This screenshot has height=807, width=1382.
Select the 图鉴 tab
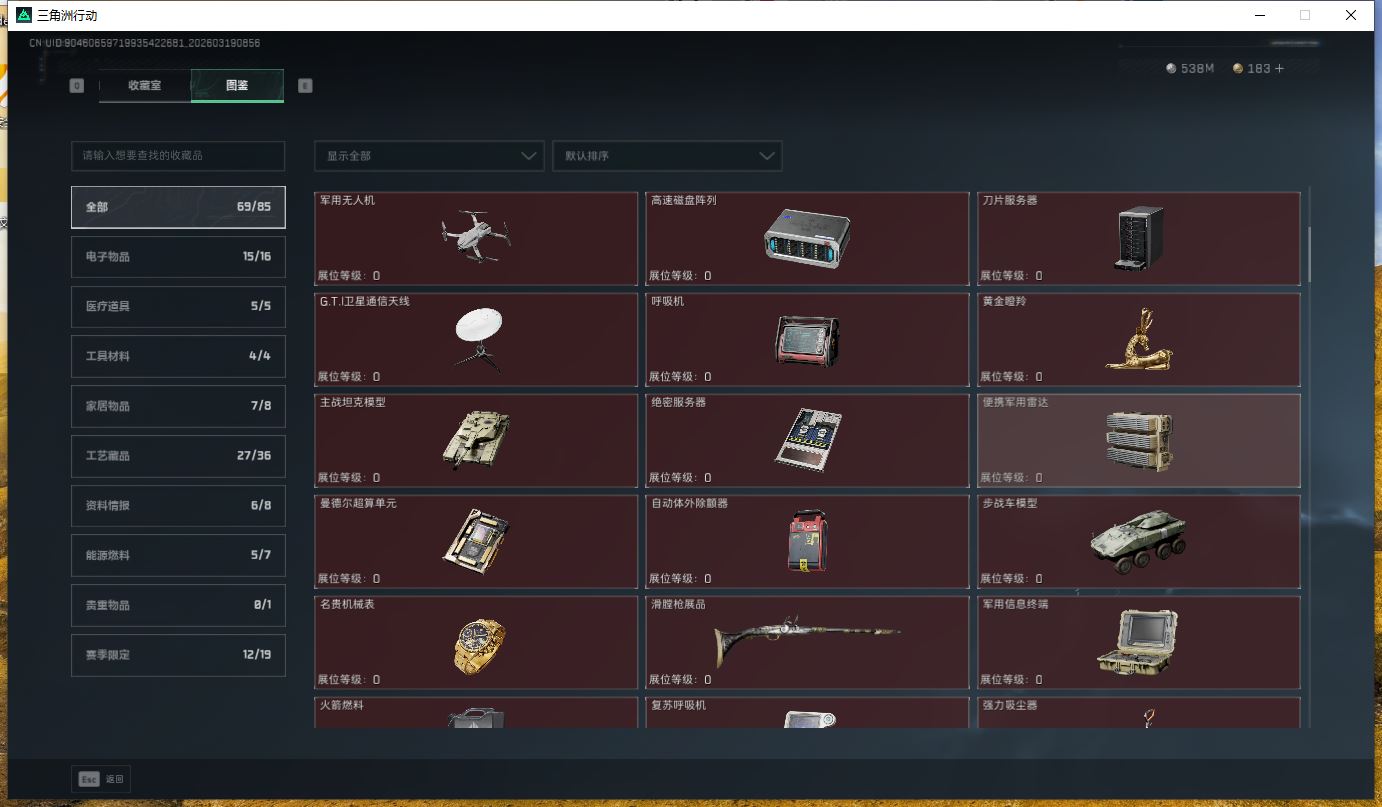[x=237, y=86]
